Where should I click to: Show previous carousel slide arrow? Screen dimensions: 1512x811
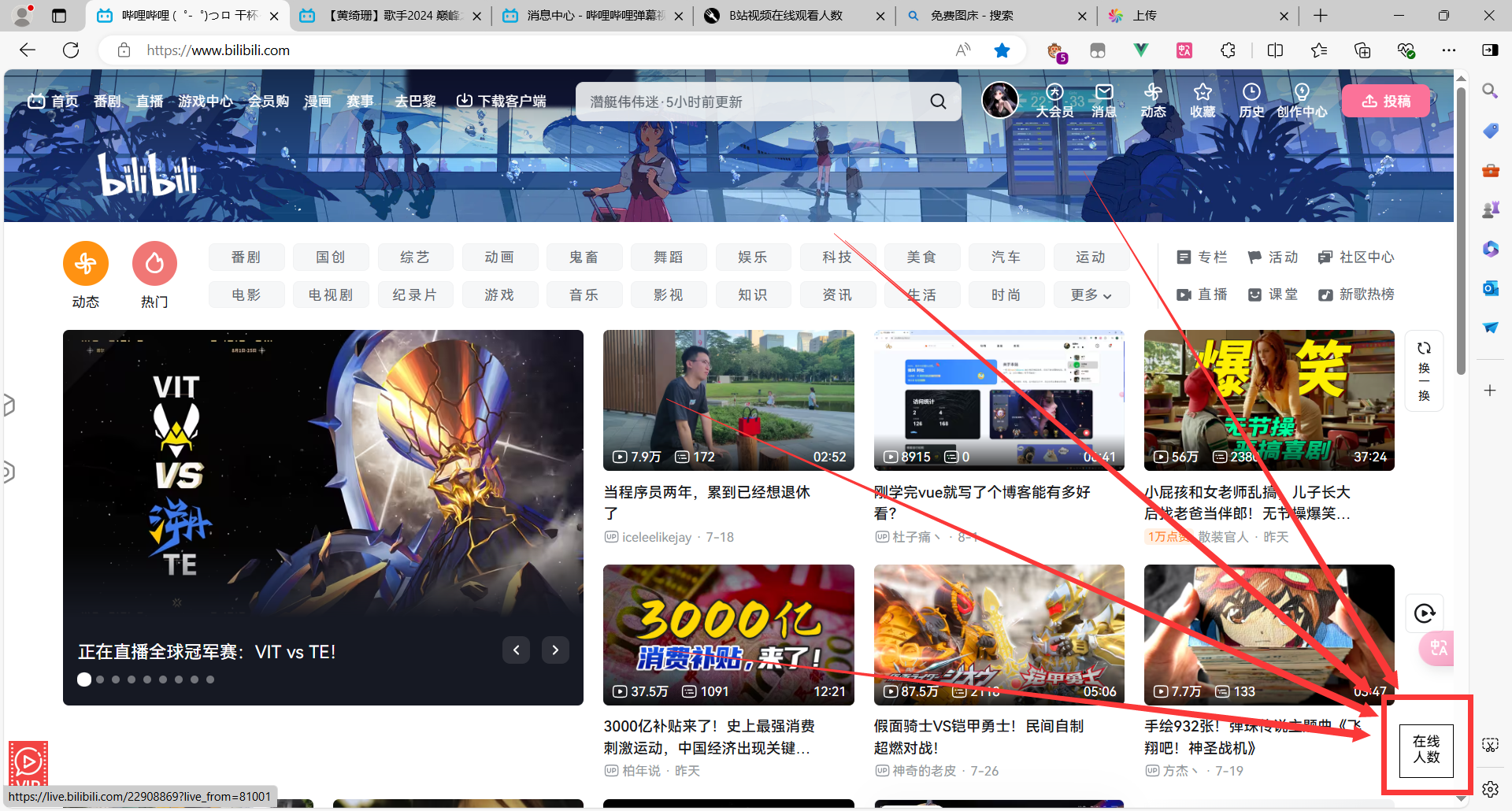(x=517, y=650)
